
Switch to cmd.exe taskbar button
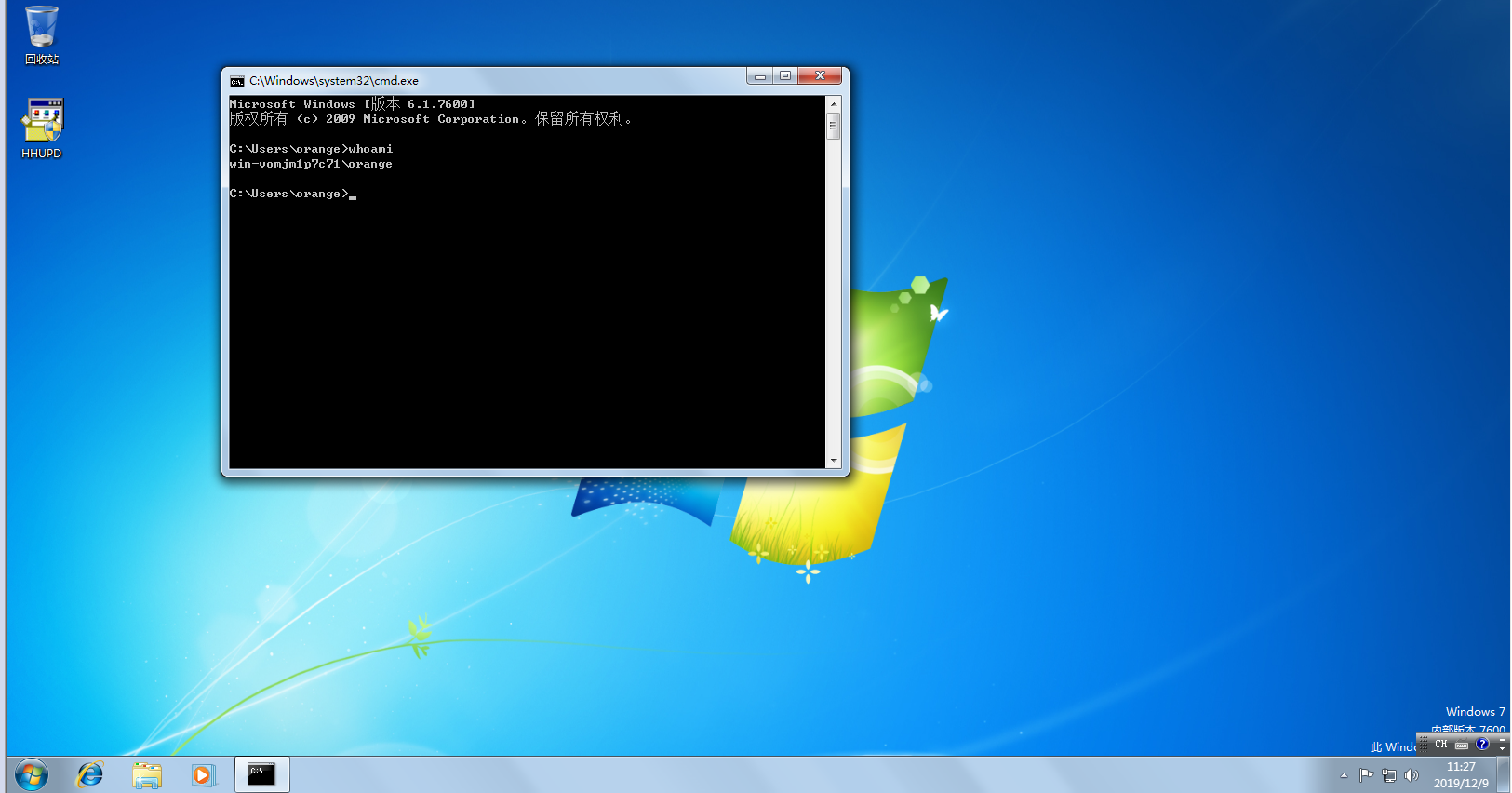coord(261,774)
